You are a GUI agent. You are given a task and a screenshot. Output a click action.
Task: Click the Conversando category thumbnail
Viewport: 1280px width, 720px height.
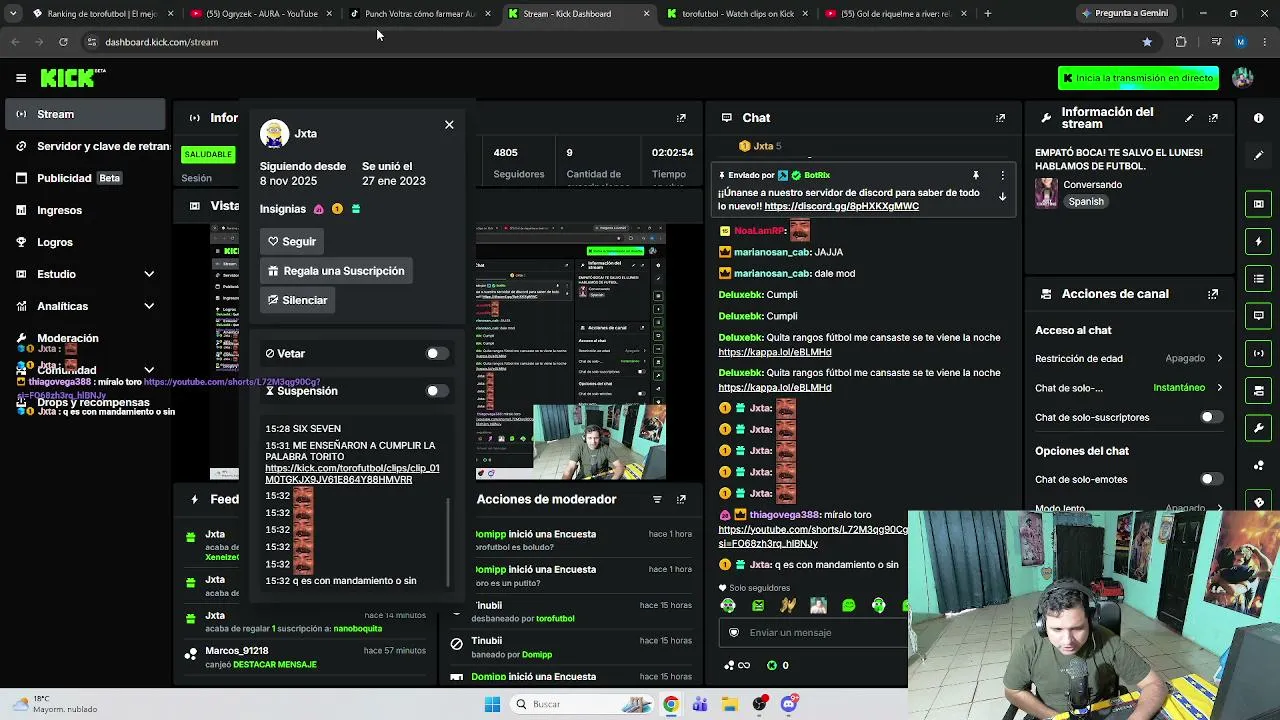tap(1046, 193)
